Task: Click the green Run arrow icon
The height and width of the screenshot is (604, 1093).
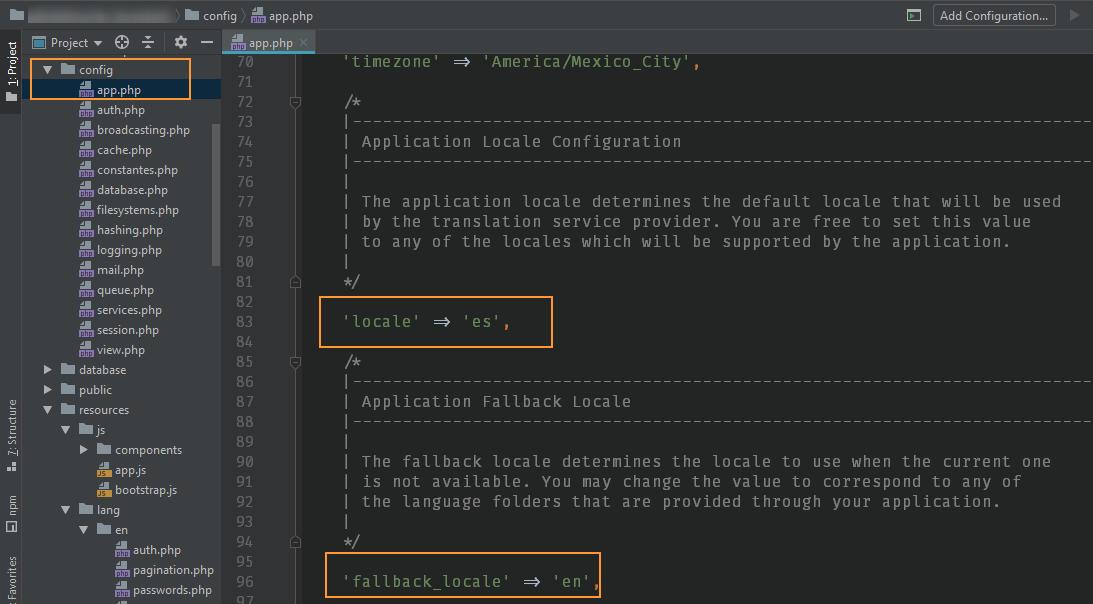Action: pos(1075,15)
